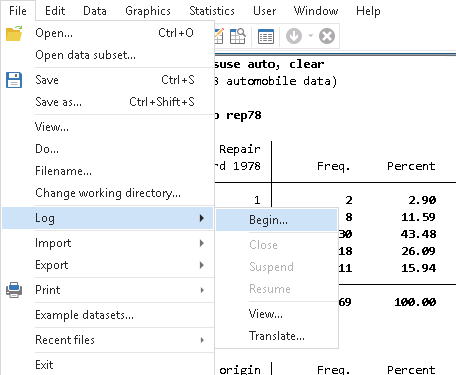This screenshot has height=375, width=456.
Task: Click the 'Freq.' header in rep78 table
Action: pos(334,166)
